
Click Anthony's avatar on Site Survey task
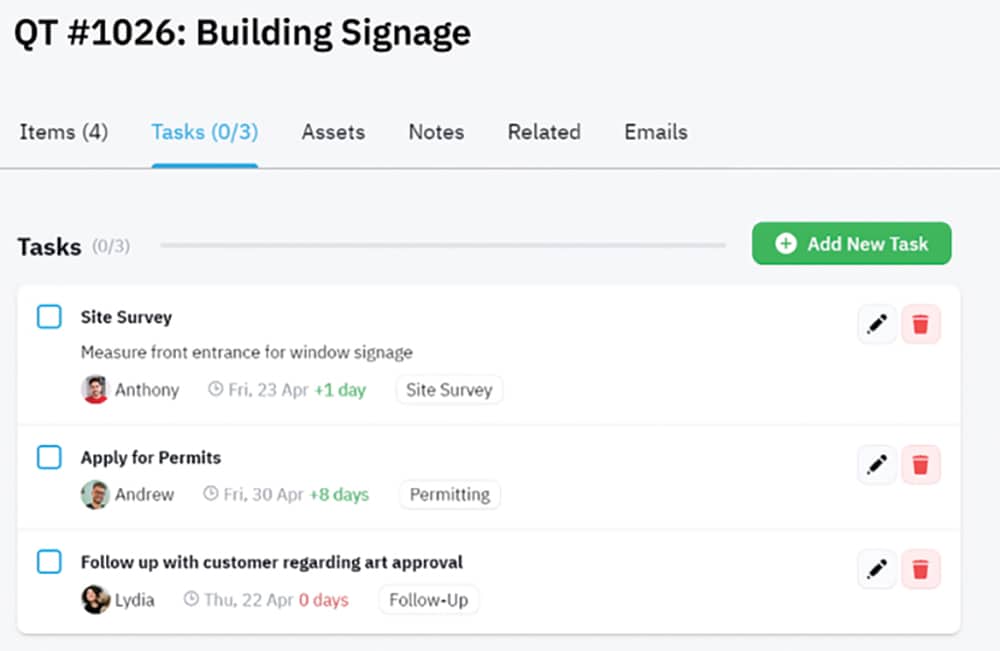(95, 390)
